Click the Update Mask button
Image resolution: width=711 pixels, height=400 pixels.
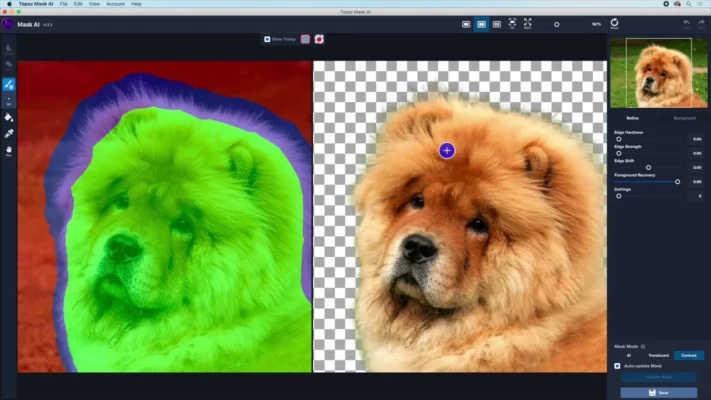[658, 377]
